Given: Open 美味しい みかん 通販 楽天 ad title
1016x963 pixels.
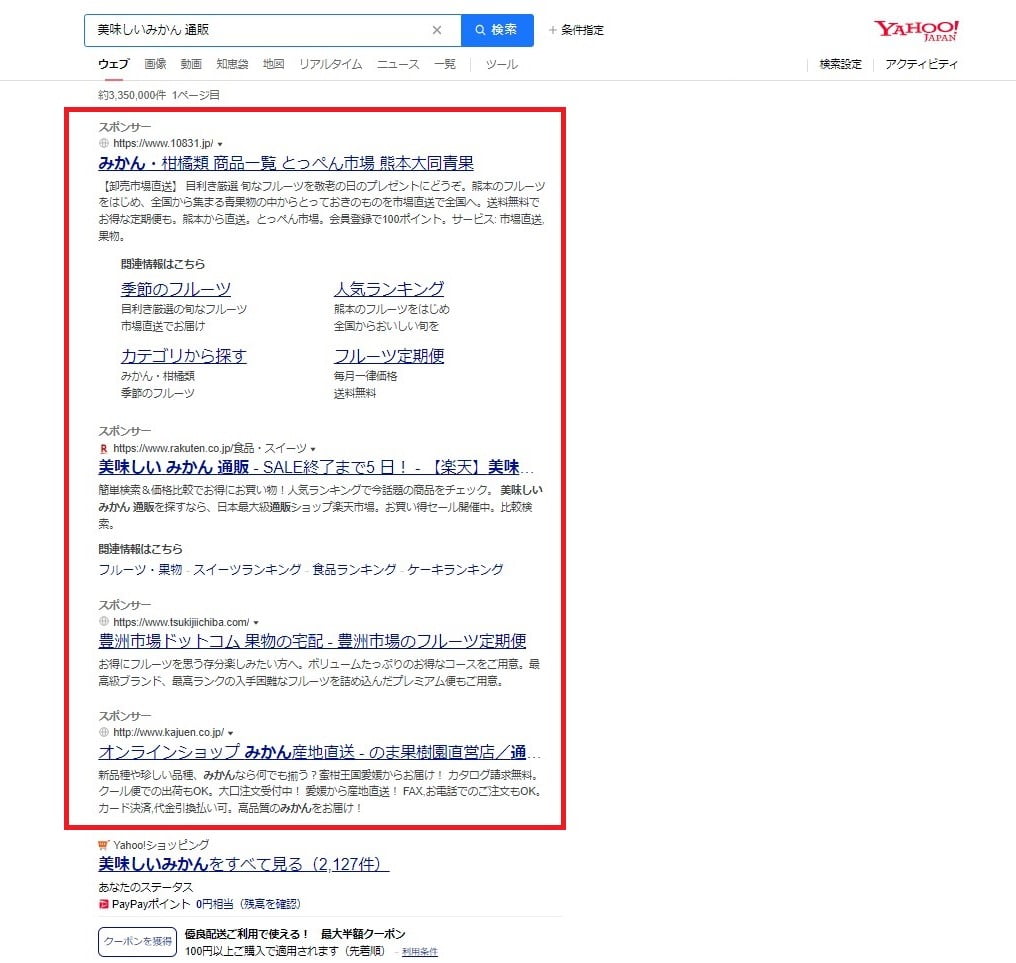Looking at the screenshot, I should click(316, 467).
